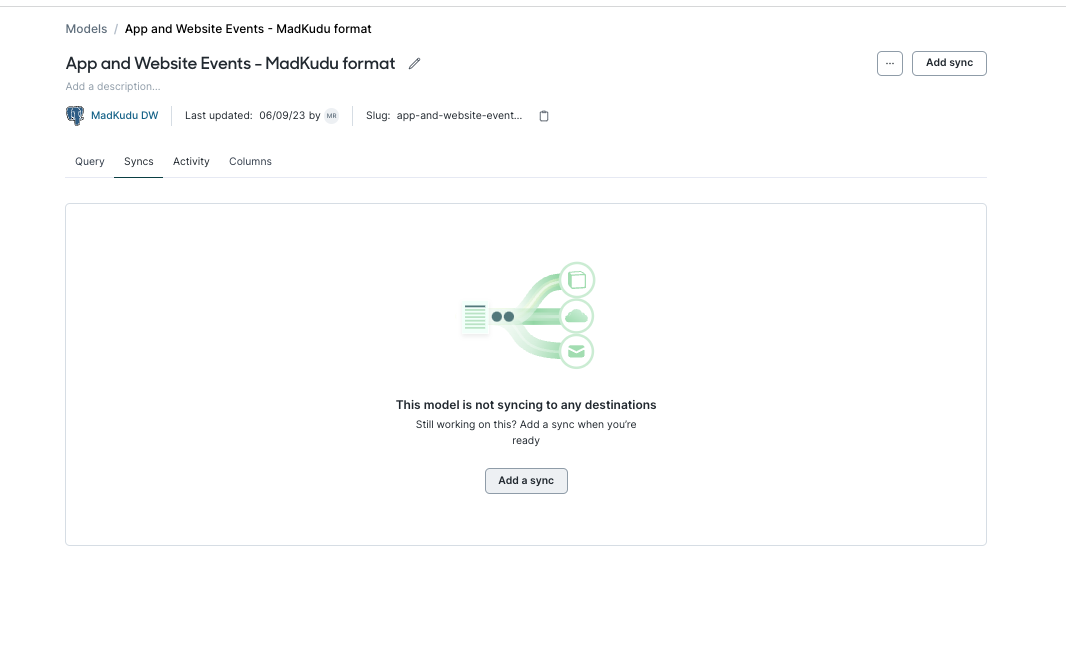1066x645 pixels.
Task: Go back to Models via breadcrumb
Action: (x=86, y=29)
